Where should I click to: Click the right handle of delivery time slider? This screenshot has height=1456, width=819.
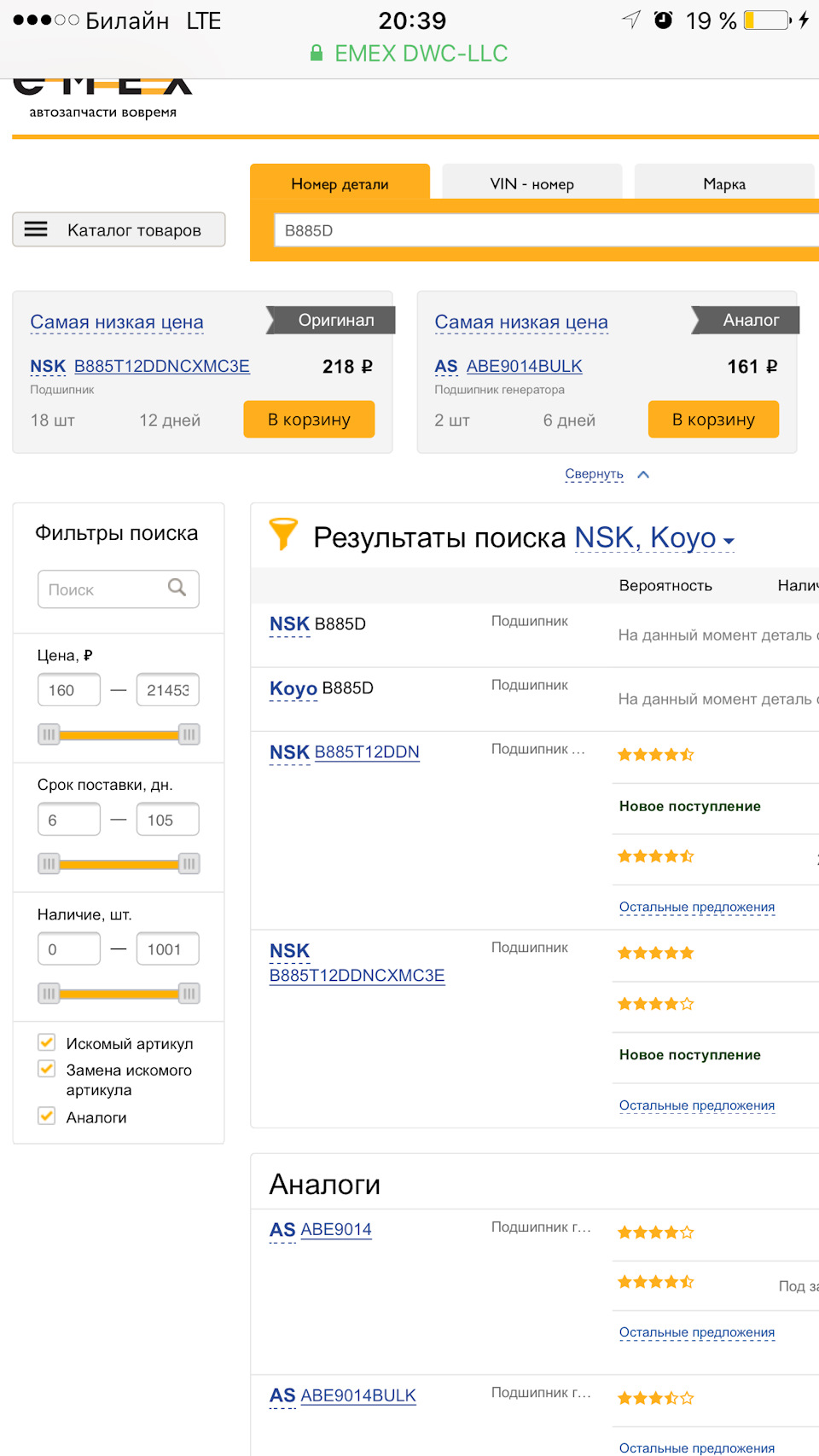[189, 864]
